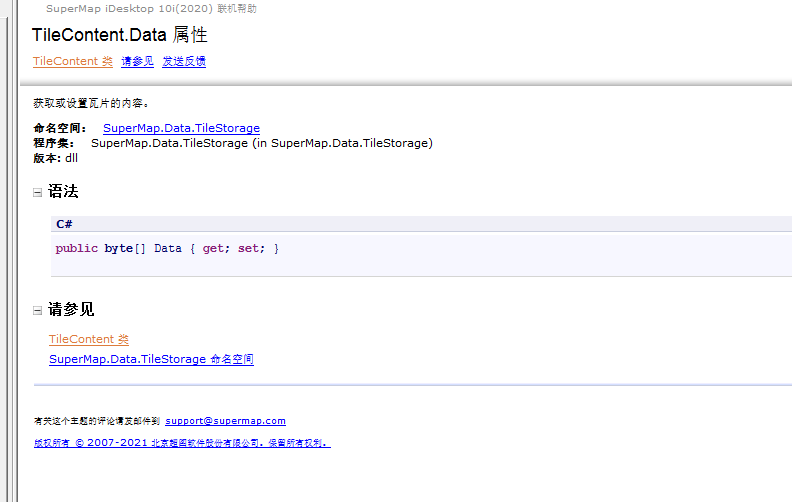Click the 程序集 assembly text line
792x502 pixels.
tap(233, 143)
